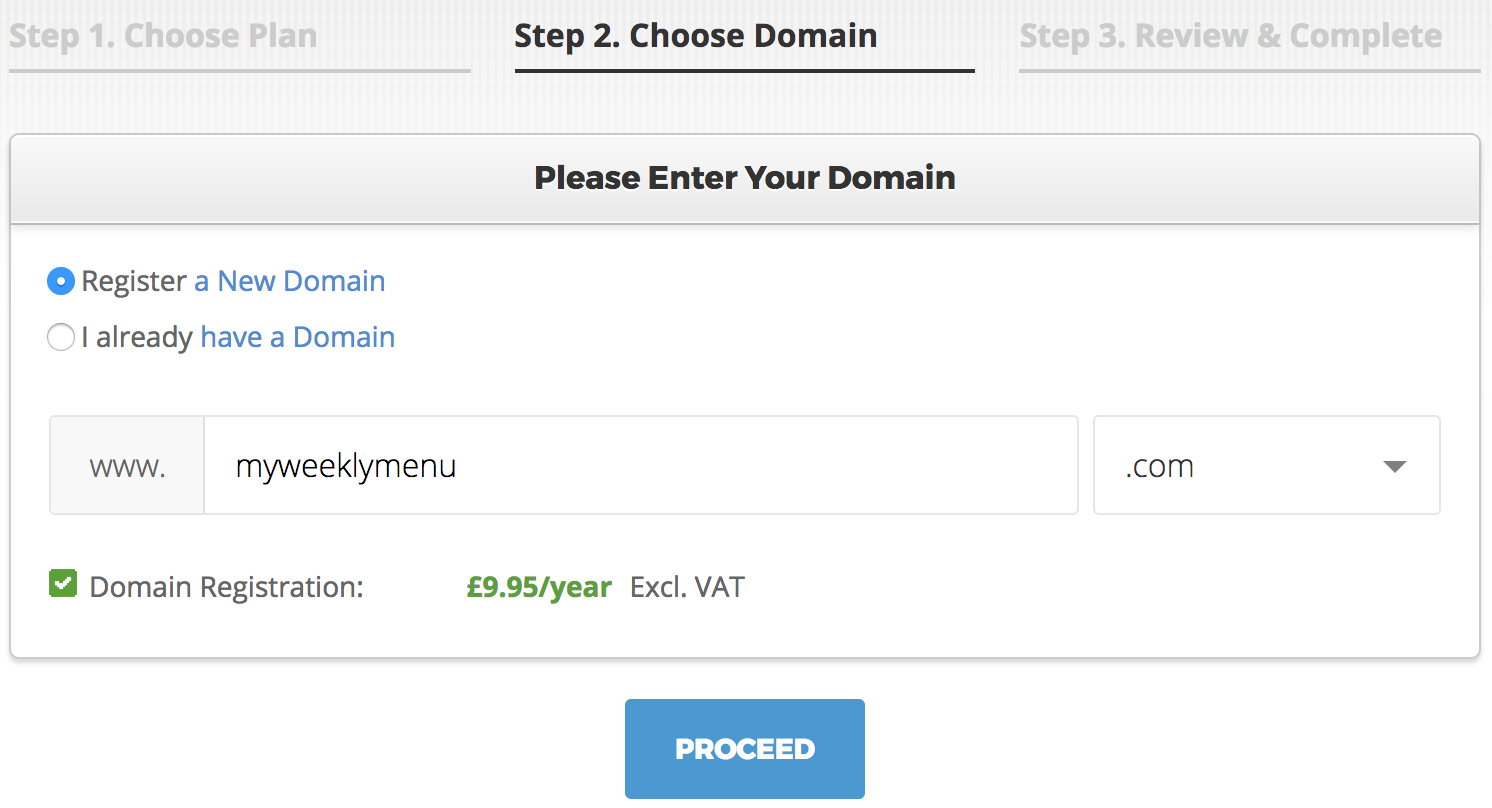Open the "have a Domain" link
1492x808 pixels.
tap(298, 338)
